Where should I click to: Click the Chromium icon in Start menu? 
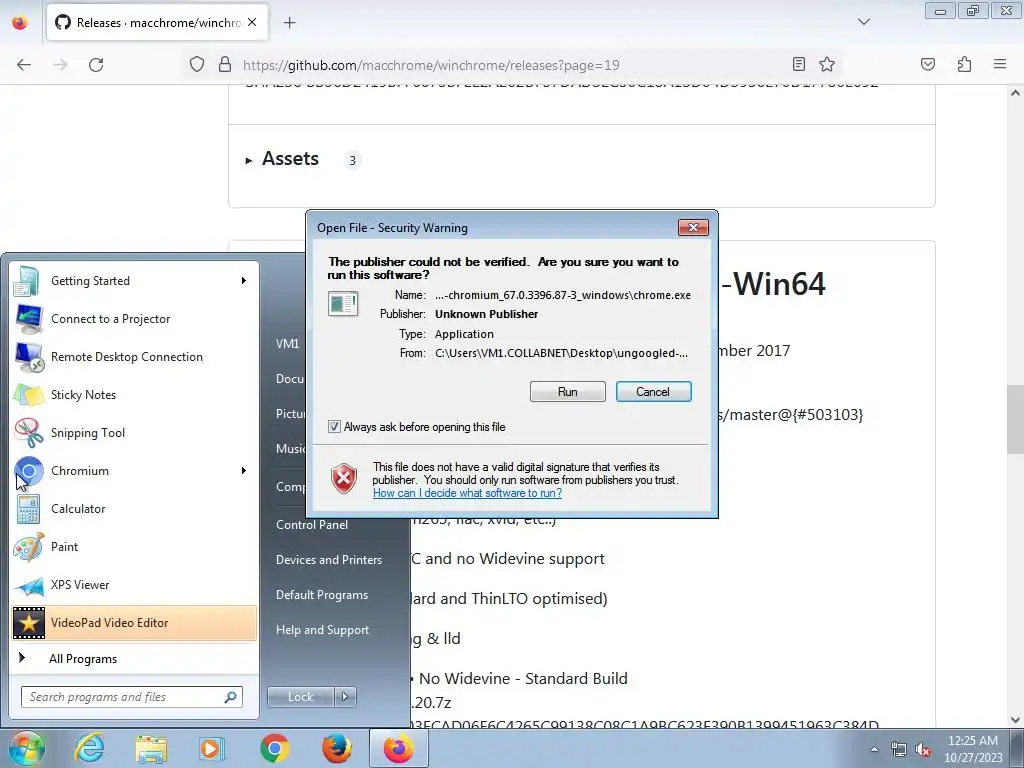29,471
